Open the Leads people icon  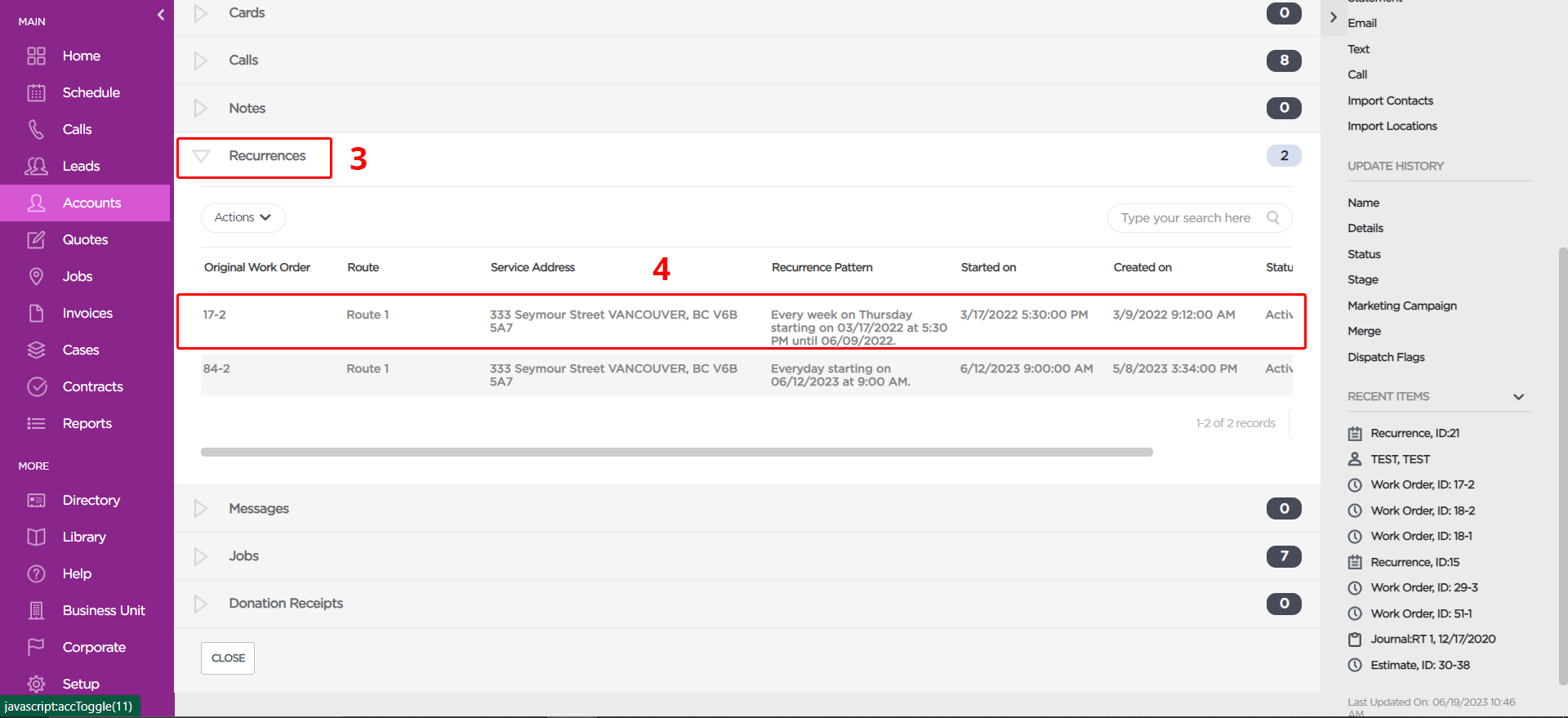(36, 166)
